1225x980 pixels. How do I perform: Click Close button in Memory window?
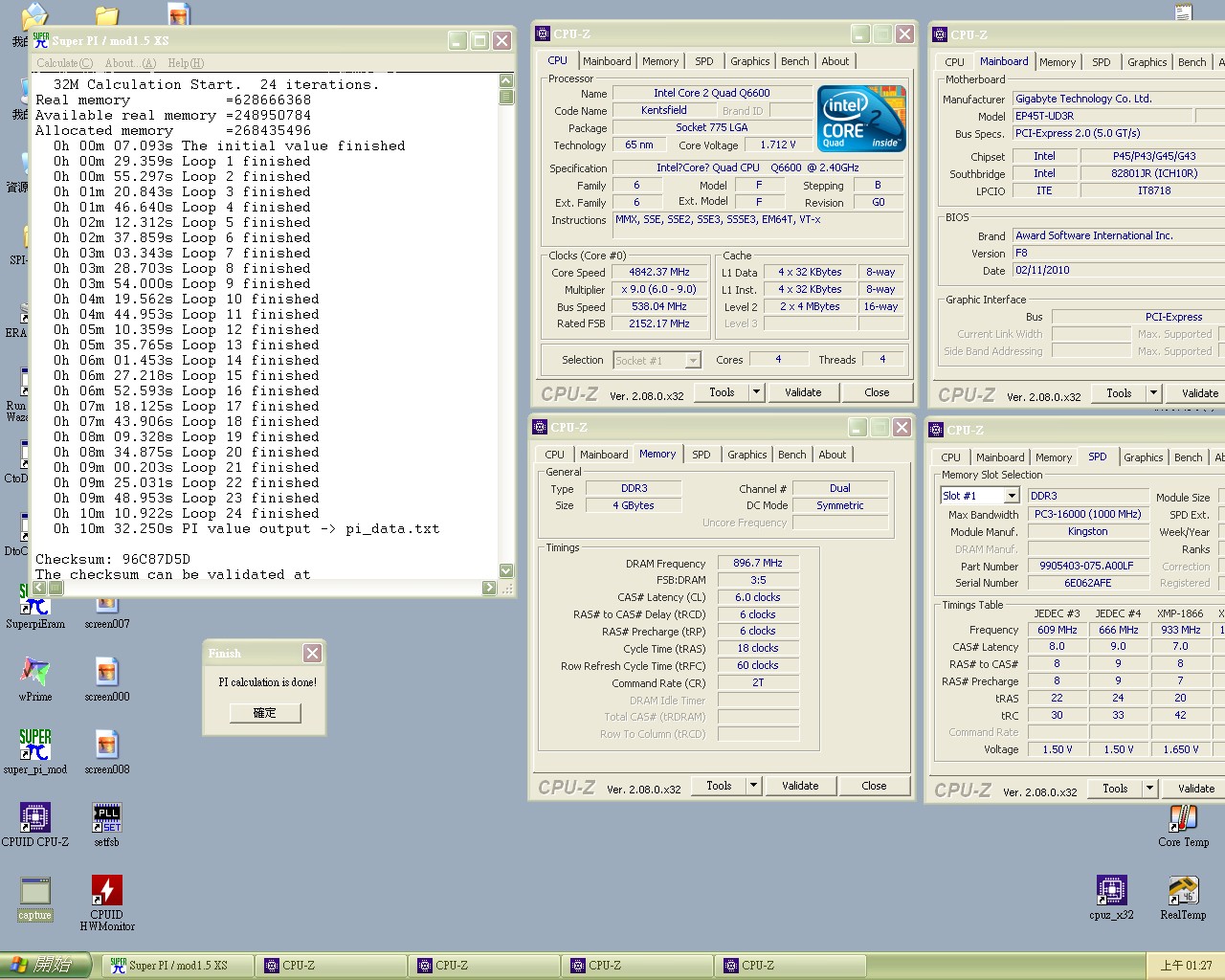coord(874,786)
